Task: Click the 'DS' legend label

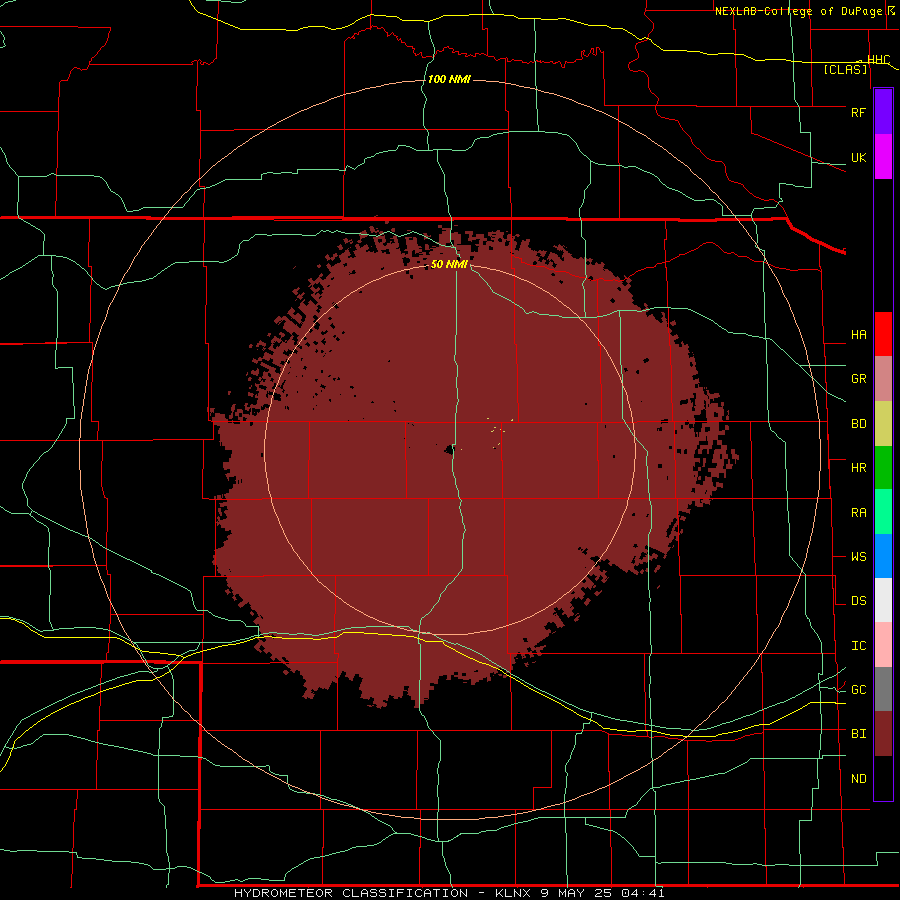Action: (858, 601)
